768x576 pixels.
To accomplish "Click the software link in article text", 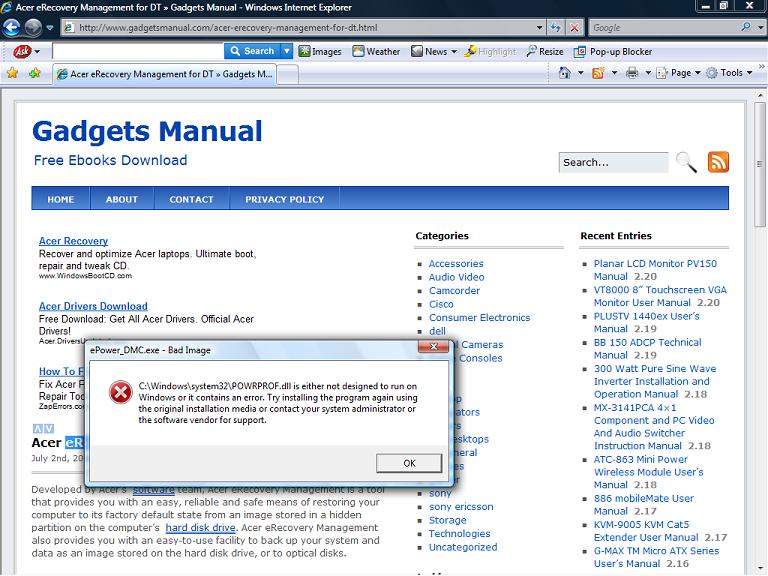I will tap(154, 490).
